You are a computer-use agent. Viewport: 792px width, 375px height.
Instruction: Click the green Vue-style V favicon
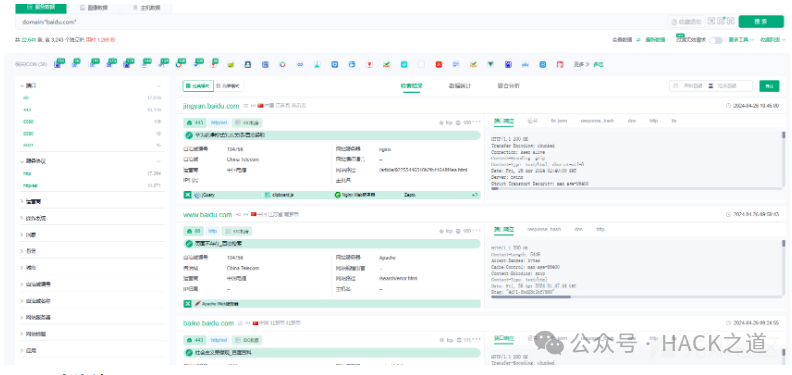pos(490,65)
